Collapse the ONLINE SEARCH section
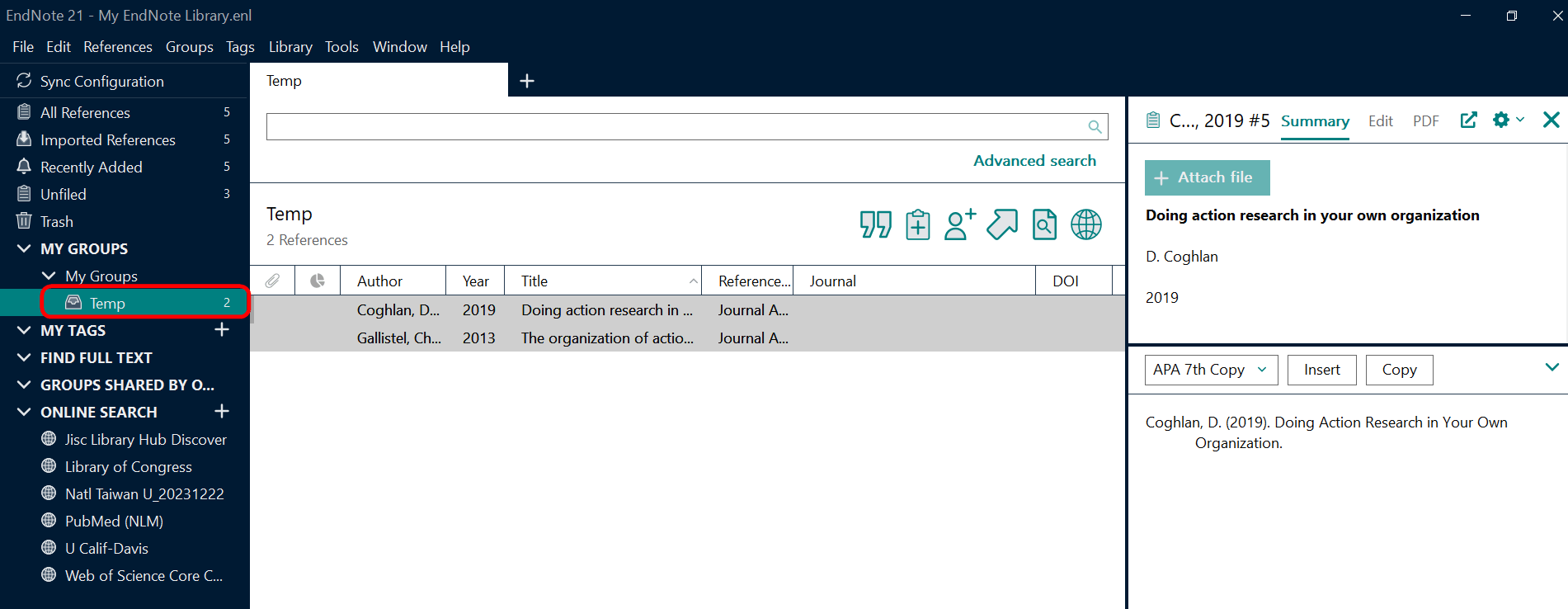 24,412
